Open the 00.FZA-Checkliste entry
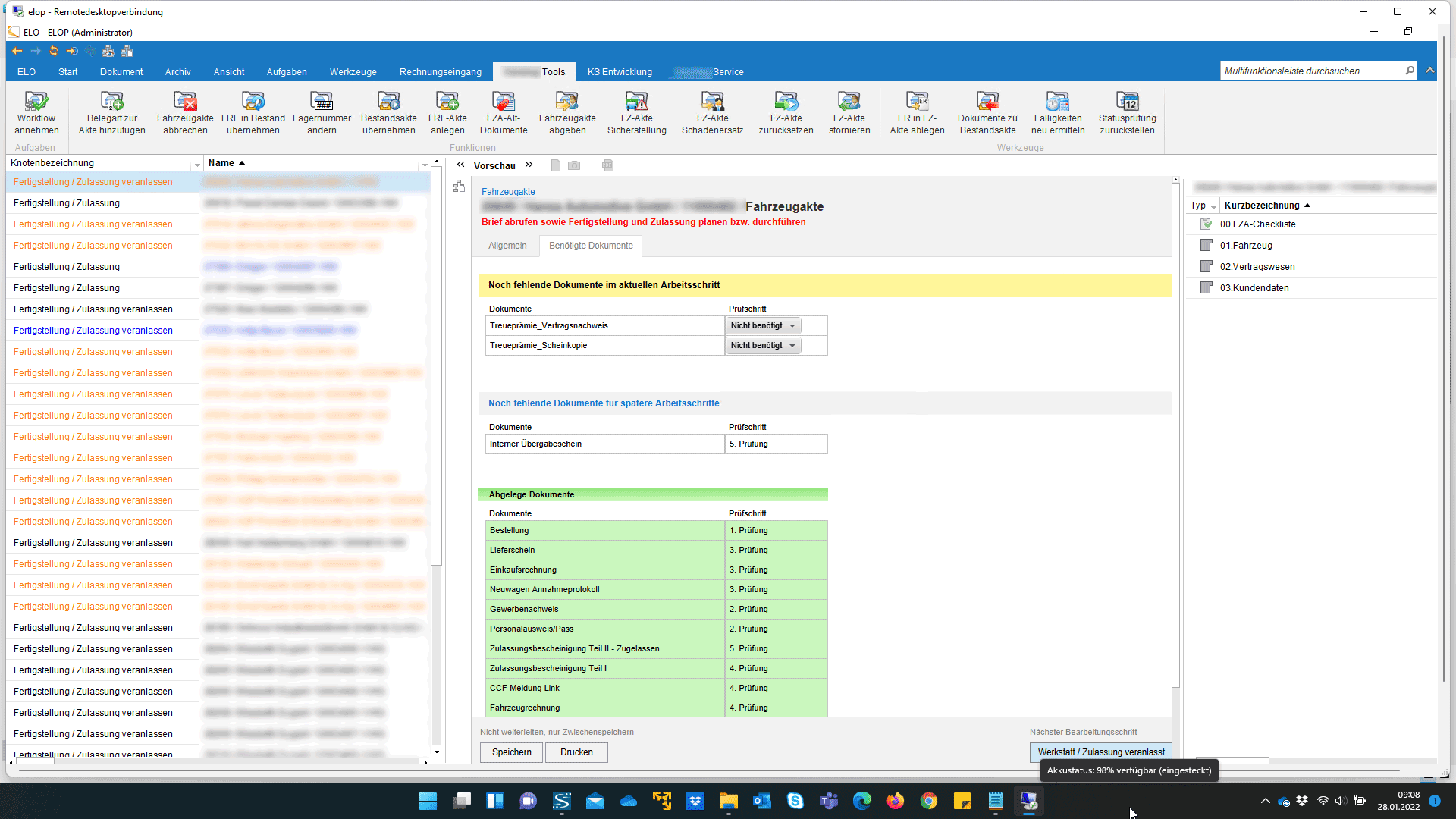 1257,224
